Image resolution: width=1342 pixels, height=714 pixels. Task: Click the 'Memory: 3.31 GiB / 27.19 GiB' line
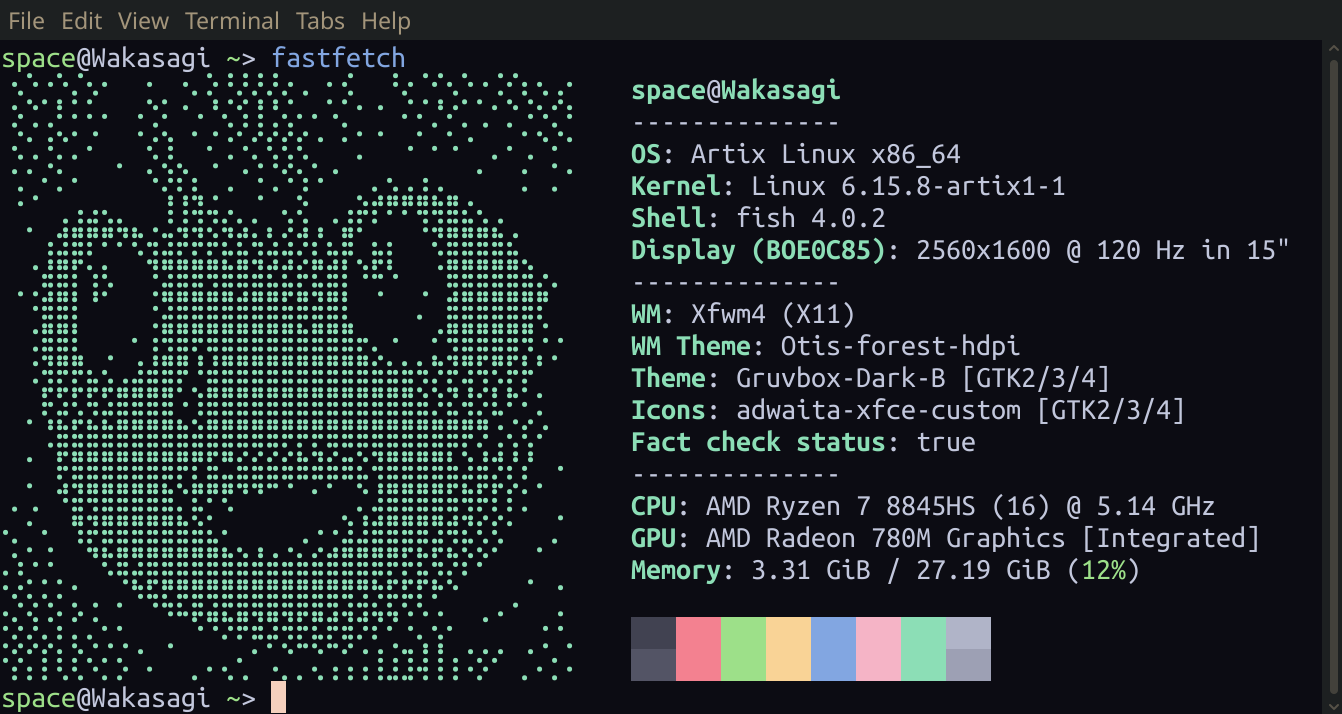(x=886, y=571)
